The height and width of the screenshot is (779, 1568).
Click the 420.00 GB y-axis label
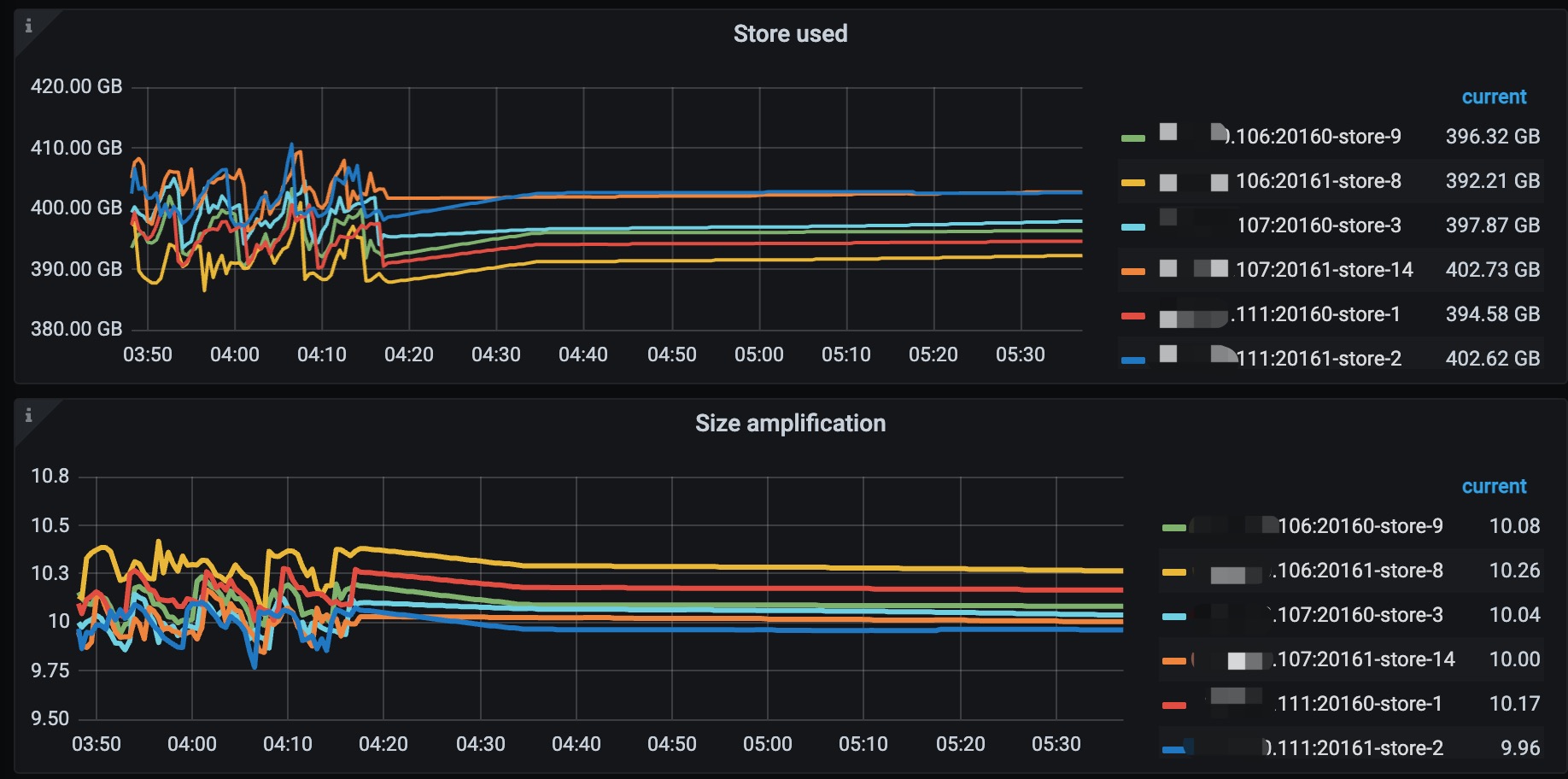tap(77, 86)
